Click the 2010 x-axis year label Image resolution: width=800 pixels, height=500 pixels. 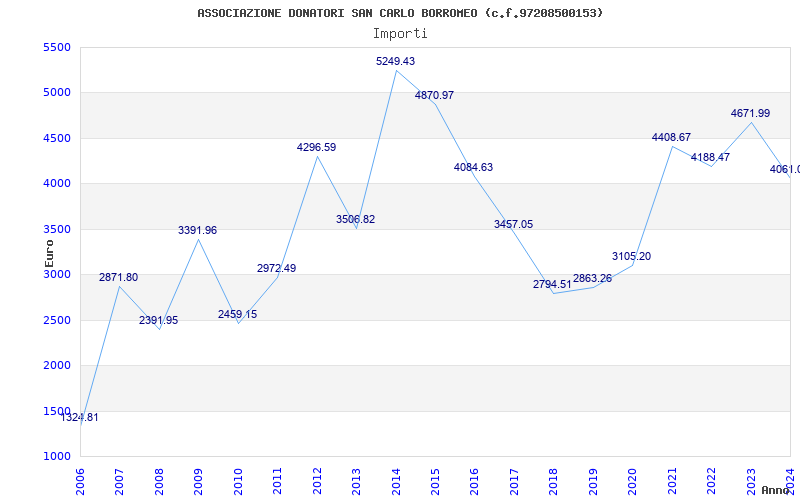tap(238, 482)
